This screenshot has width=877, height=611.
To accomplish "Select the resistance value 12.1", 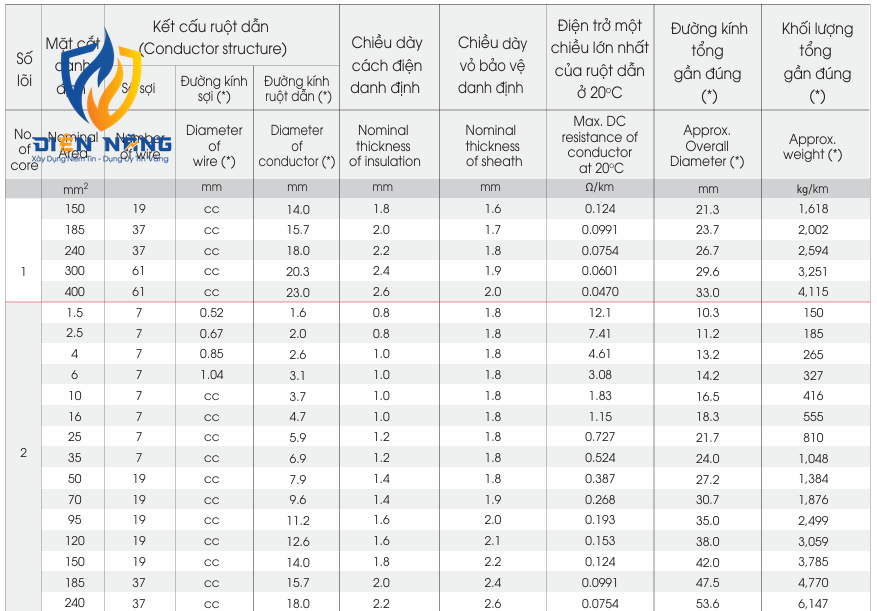I will click(600, 313).
